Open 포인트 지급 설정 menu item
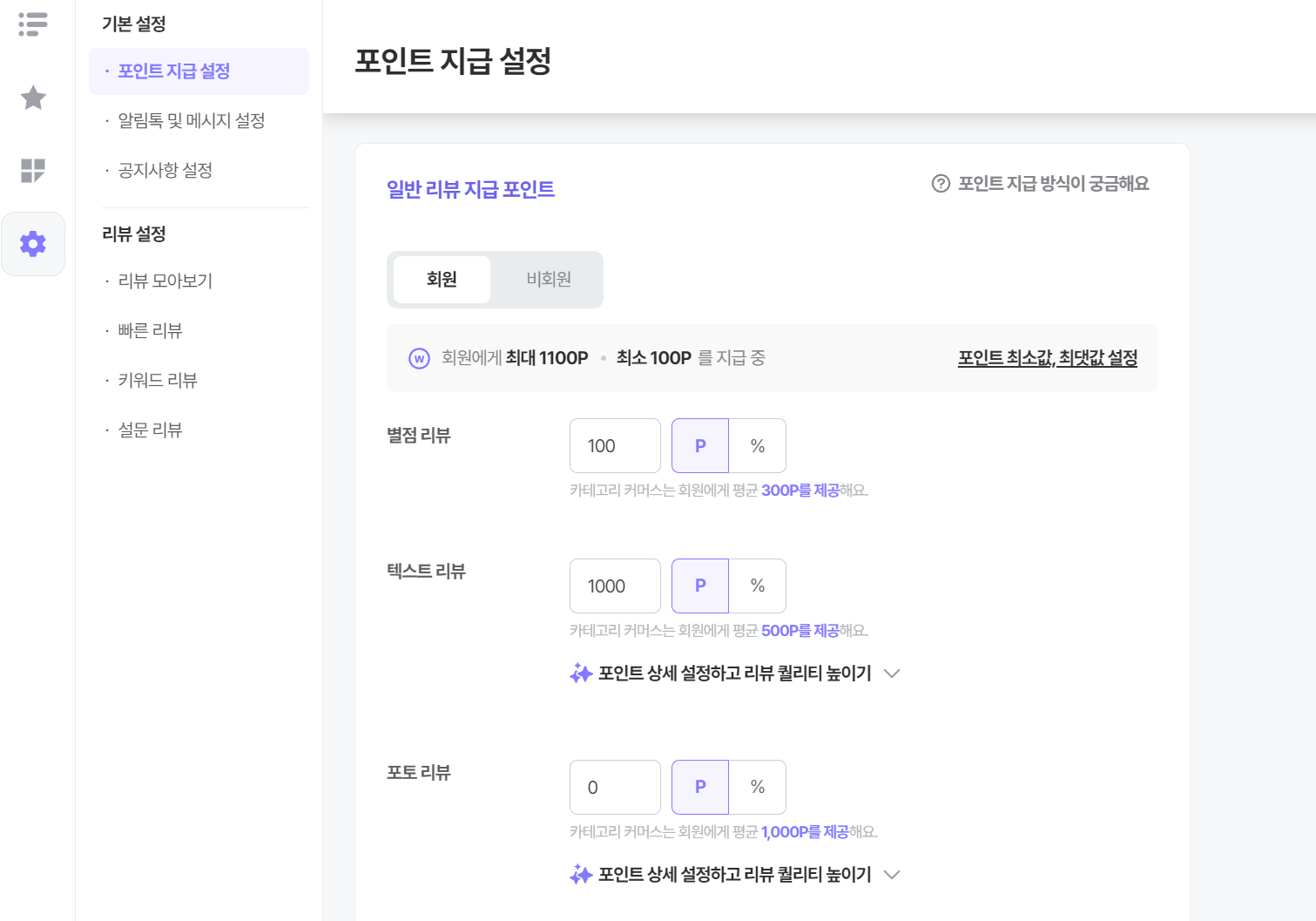Screen dimensions: 1316x921 tap(199, 71)
